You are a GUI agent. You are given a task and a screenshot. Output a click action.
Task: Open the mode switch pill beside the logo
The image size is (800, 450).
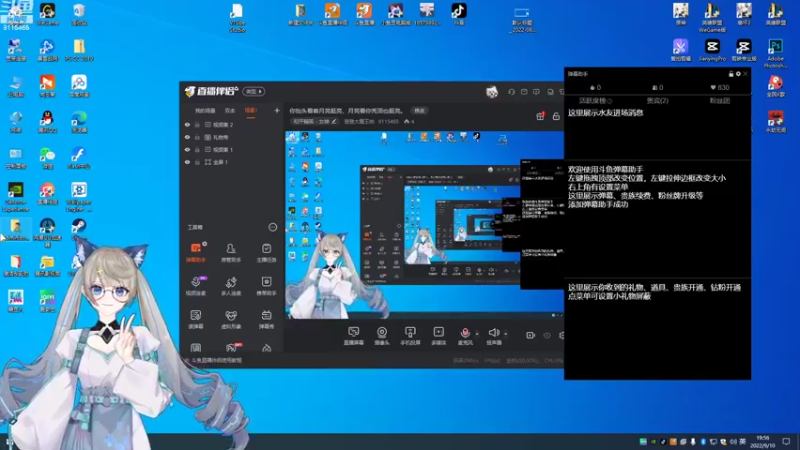point(254,91)
